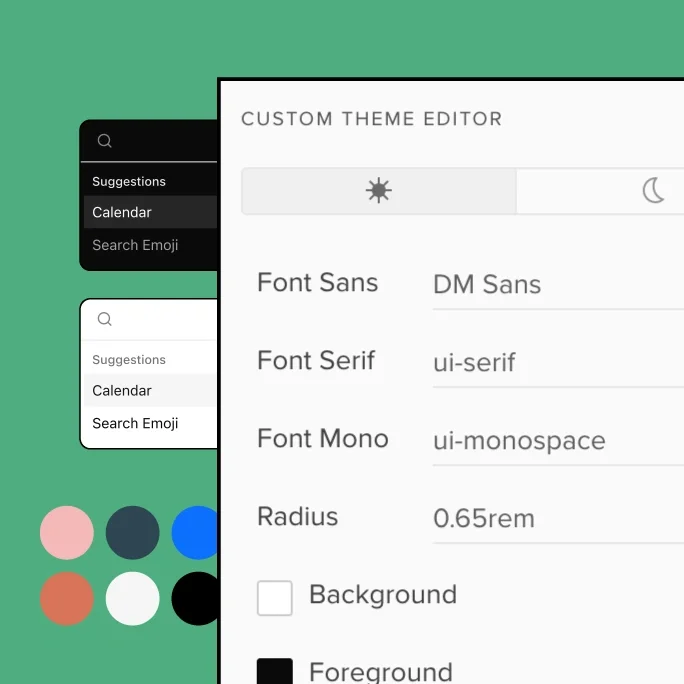Pick the bright blue color circle

pyautogui.click(x=195, y=532)
